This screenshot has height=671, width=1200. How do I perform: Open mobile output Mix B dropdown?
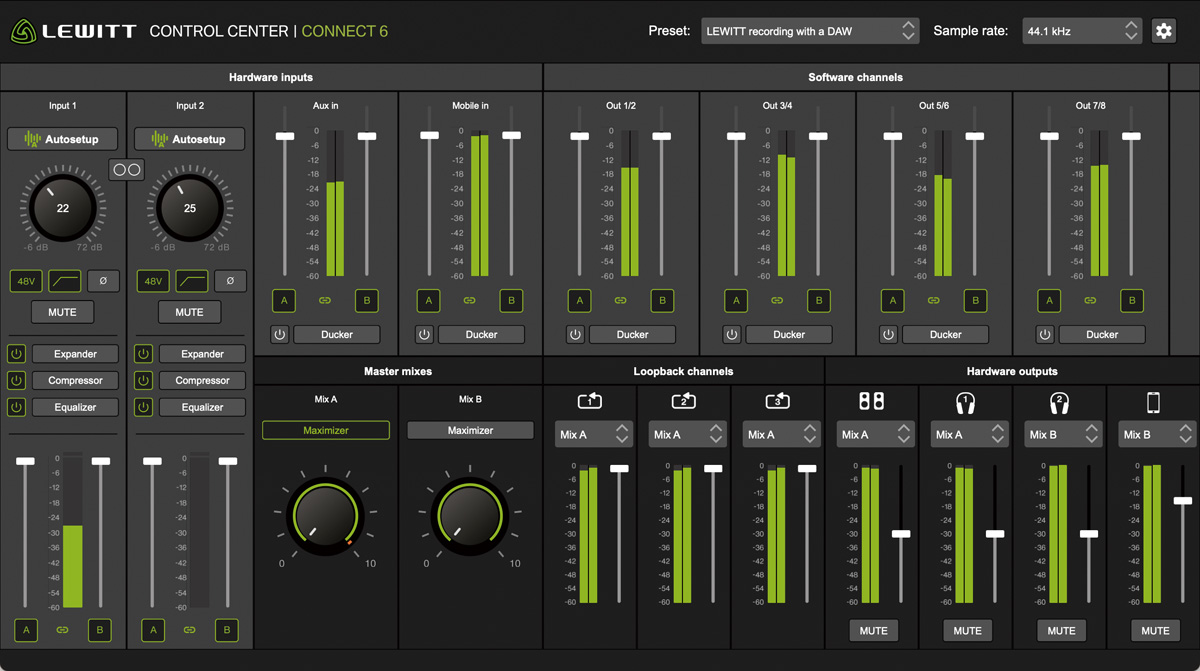click(1157, 434)
